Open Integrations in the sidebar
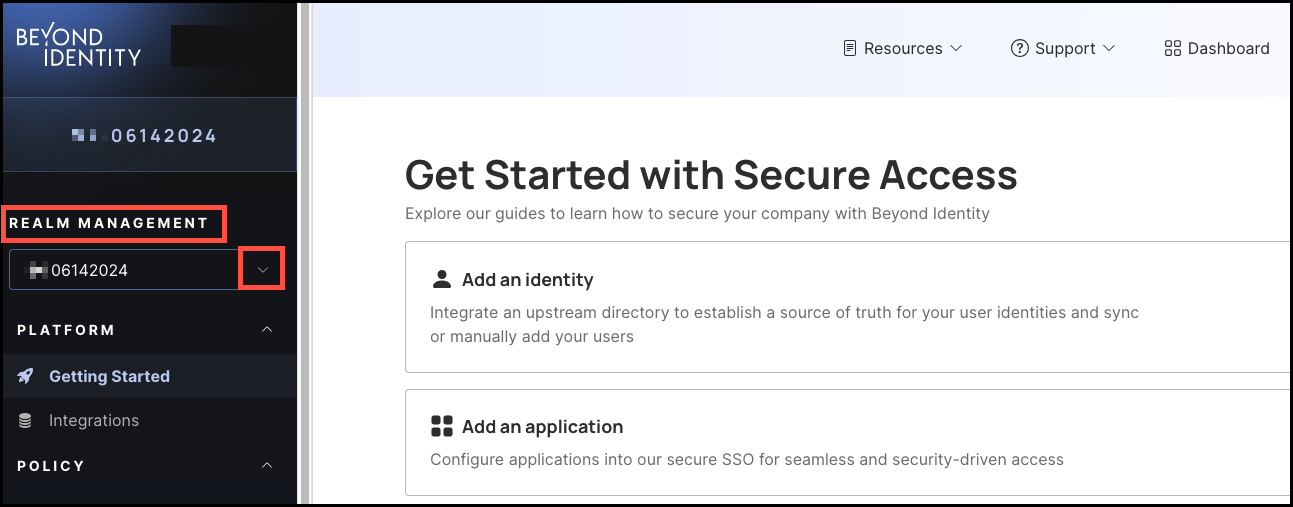Viewport: 1293px width, 507px height. click(x=150, y=420)
